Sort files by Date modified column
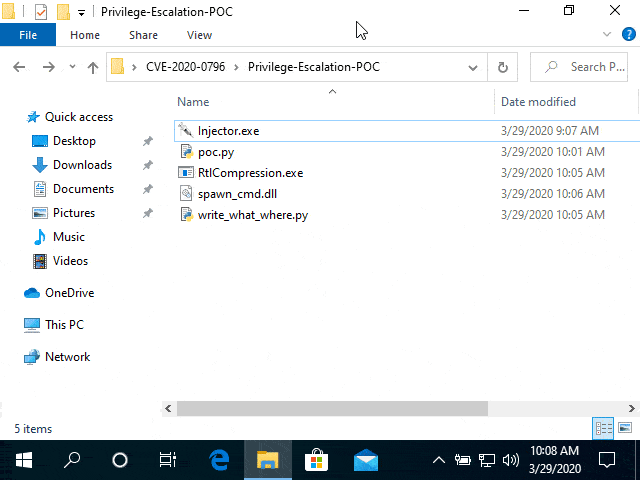The height and width of the screenshot is (480, 640). (x=538, y=102)
